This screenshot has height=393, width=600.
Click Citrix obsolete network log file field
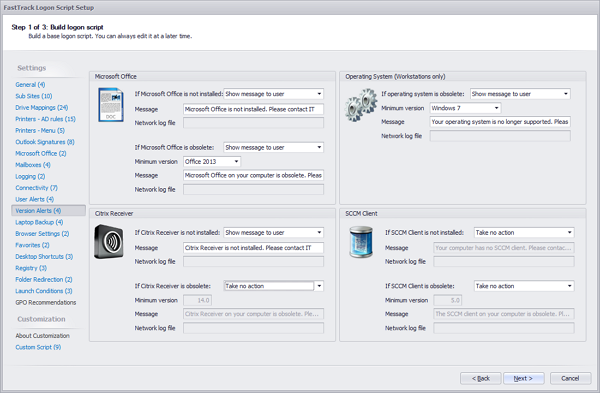pyautogui.click(x=253, y=328)
